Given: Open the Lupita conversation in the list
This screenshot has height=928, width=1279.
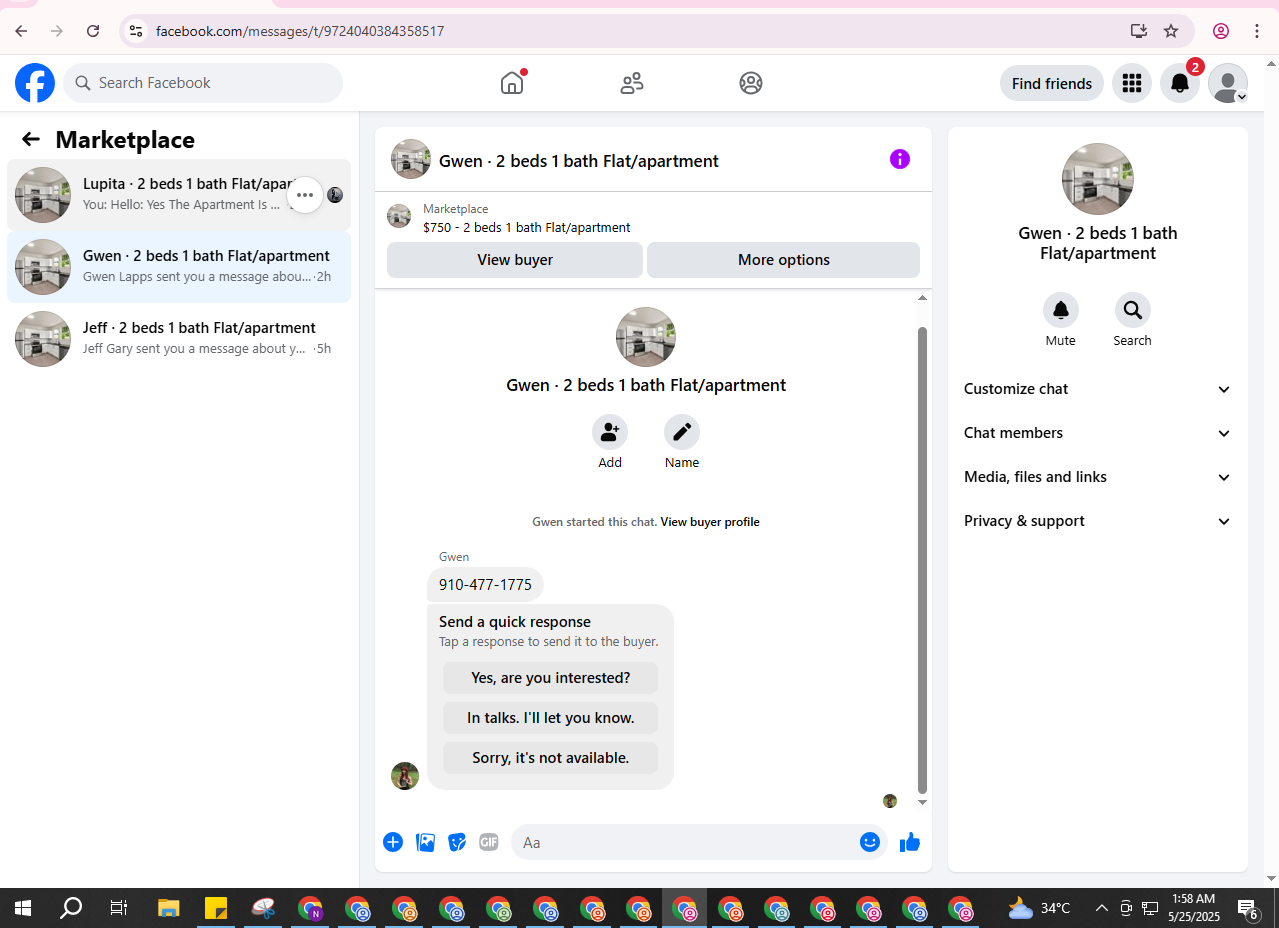Looking at the screenshot, I should (179, 195).
